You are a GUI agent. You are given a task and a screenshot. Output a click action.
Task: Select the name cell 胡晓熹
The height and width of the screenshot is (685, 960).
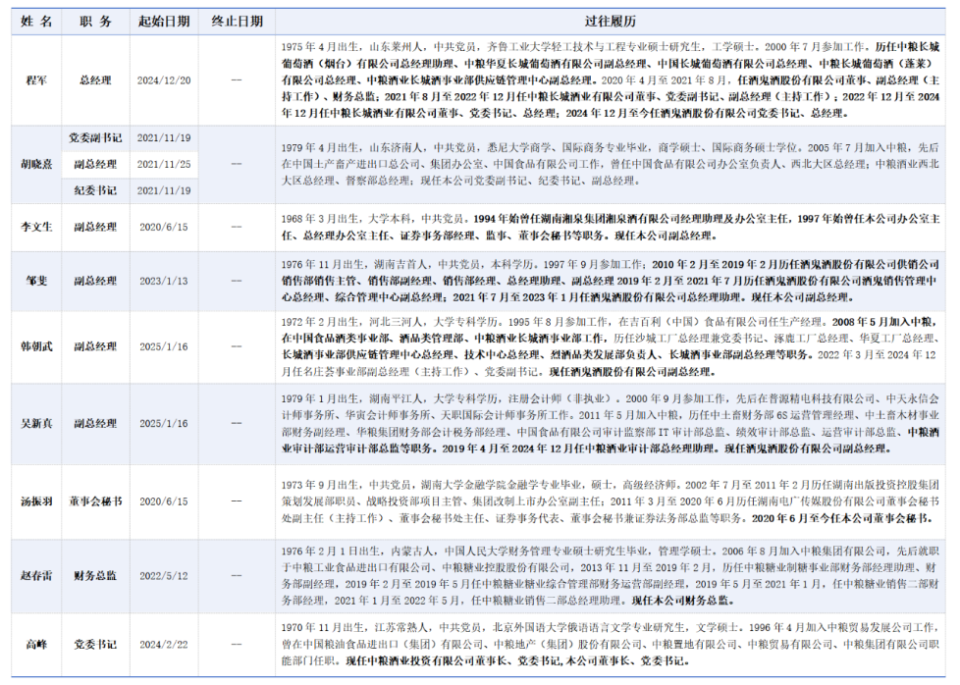[x=37, y=164]
